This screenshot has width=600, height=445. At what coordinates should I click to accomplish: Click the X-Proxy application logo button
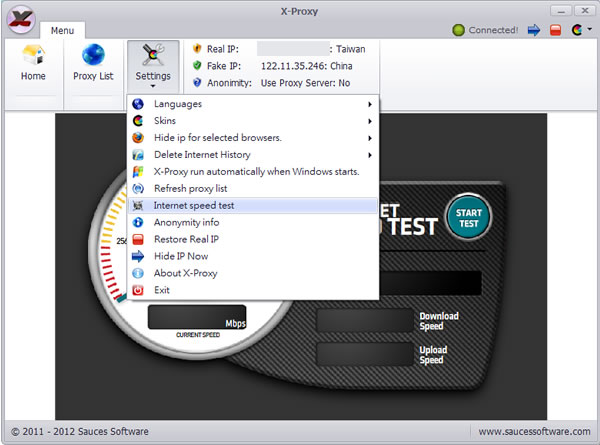(21, 20)
